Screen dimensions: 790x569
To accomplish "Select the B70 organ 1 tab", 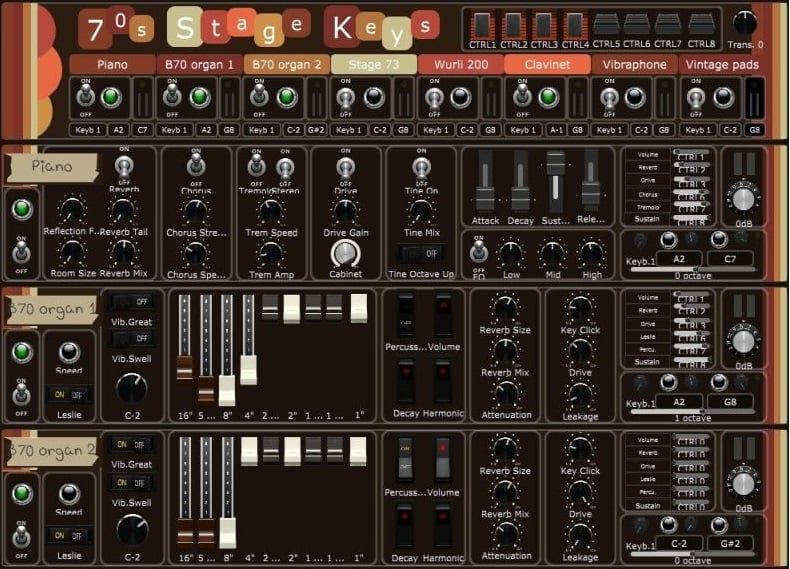I will pos(200,65).
